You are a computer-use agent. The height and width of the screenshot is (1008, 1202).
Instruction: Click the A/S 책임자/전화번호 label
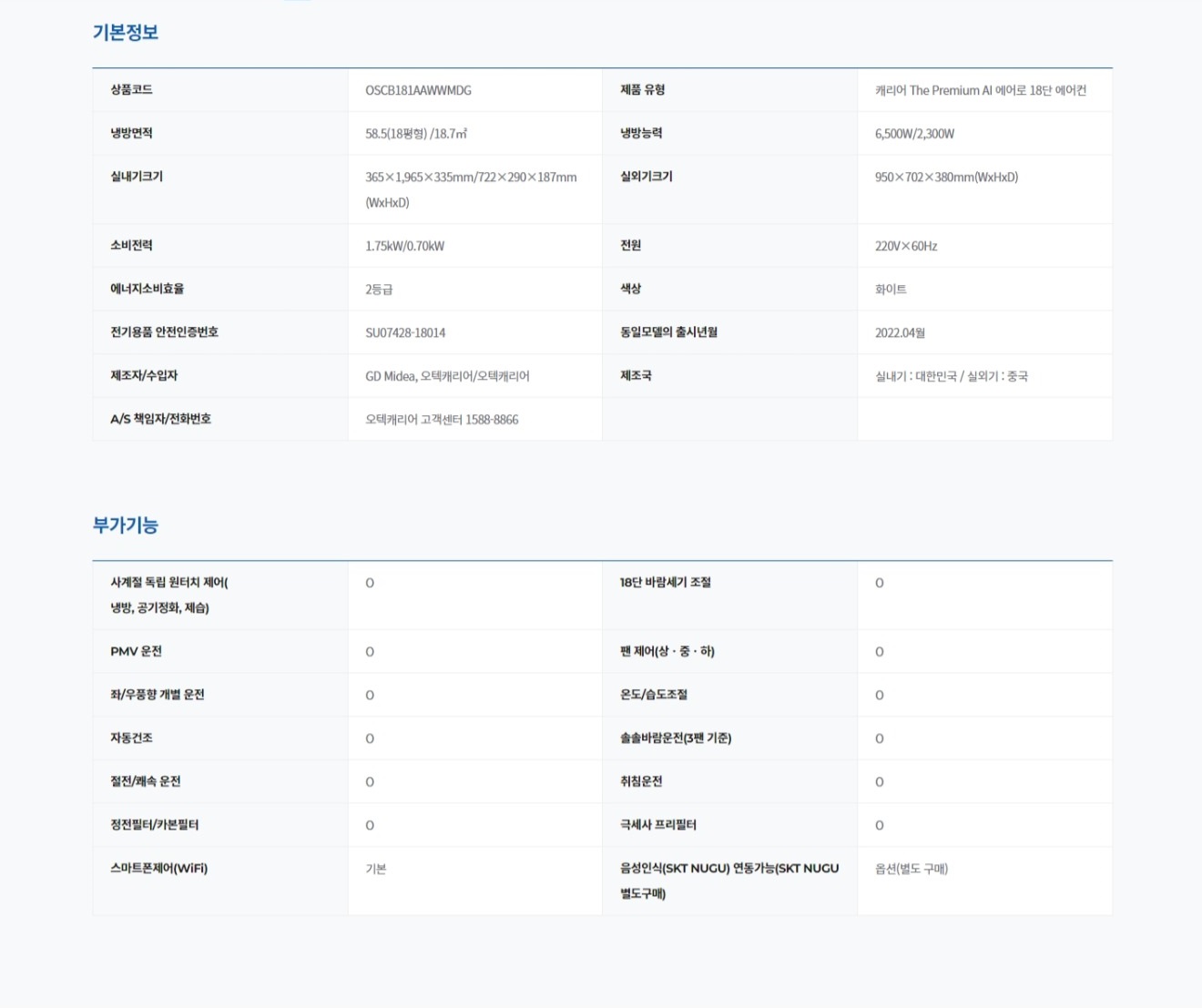point(160,419)
